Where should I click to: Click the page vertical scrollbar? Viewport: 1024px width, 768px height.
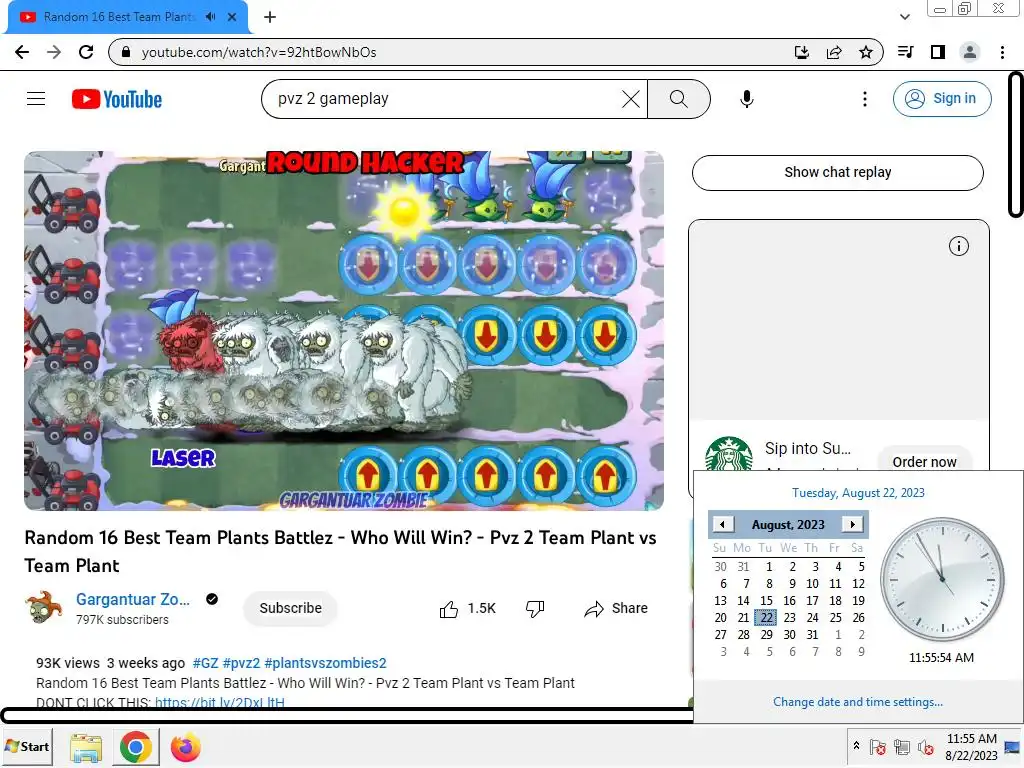click(x=1016, y=144)
